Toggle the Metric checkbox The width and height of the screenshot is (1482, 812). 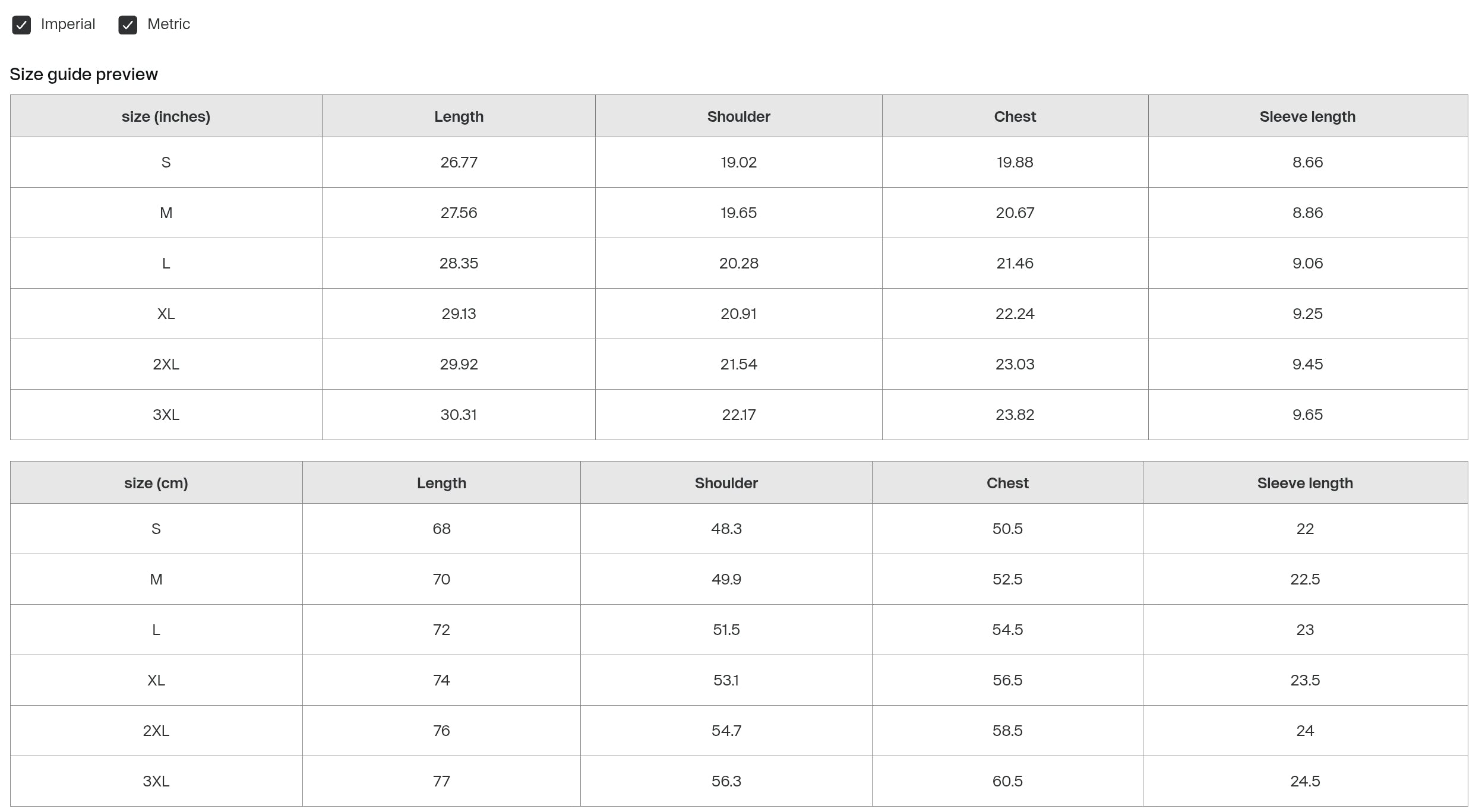(128, 25)
